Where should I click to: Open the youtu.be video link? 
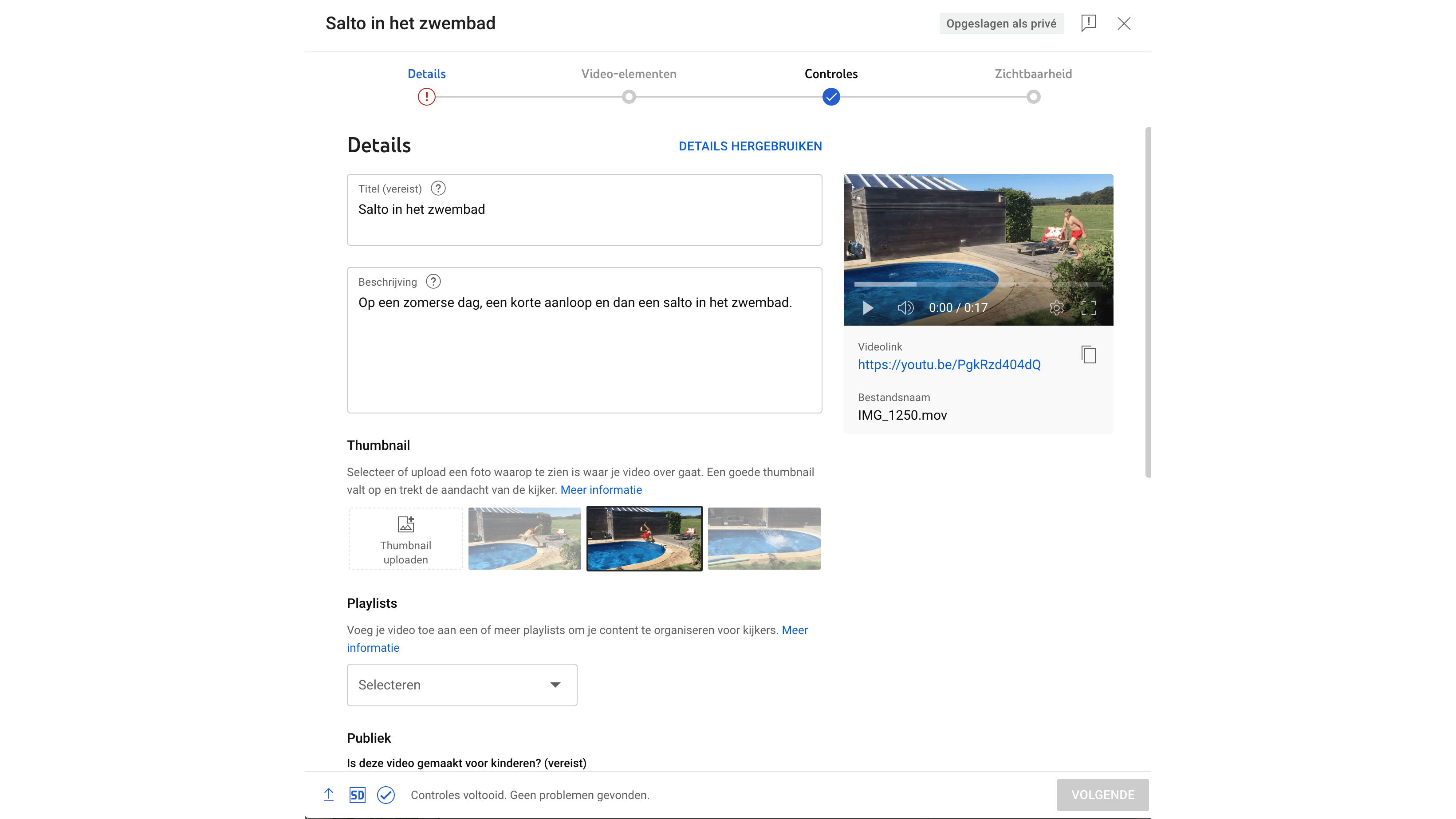point(949,365)
